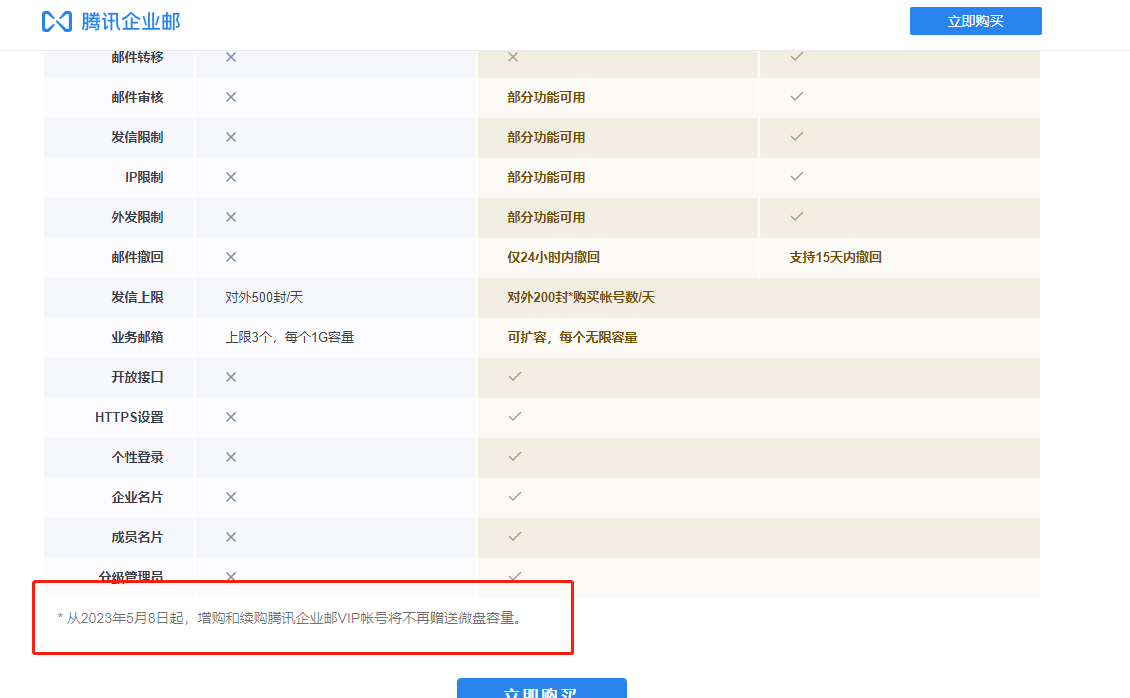
Task: Click the checkmark in the last column of 发信限制
Action: [797, 137]
